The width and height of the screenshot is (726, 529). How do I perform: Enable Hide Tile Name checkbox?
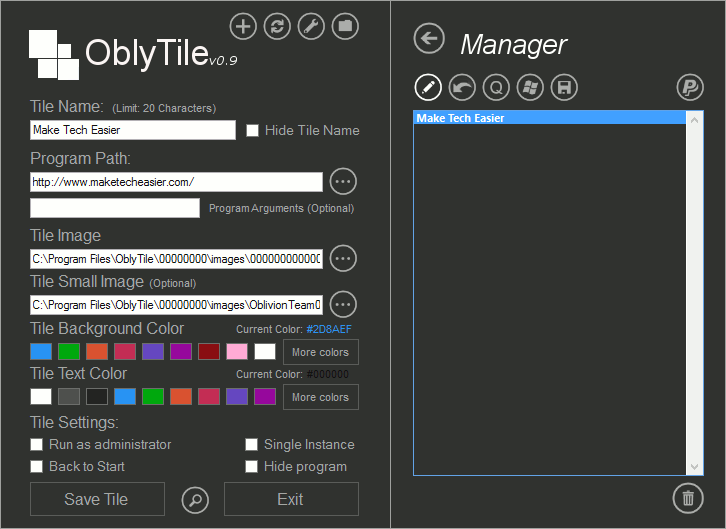point(252,131)
